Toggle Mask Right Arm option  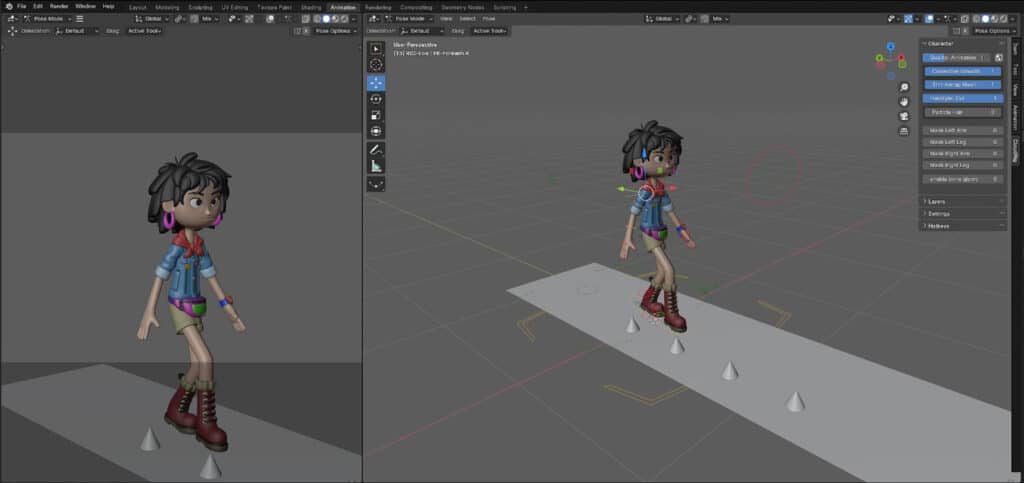[x=963, y=153]
